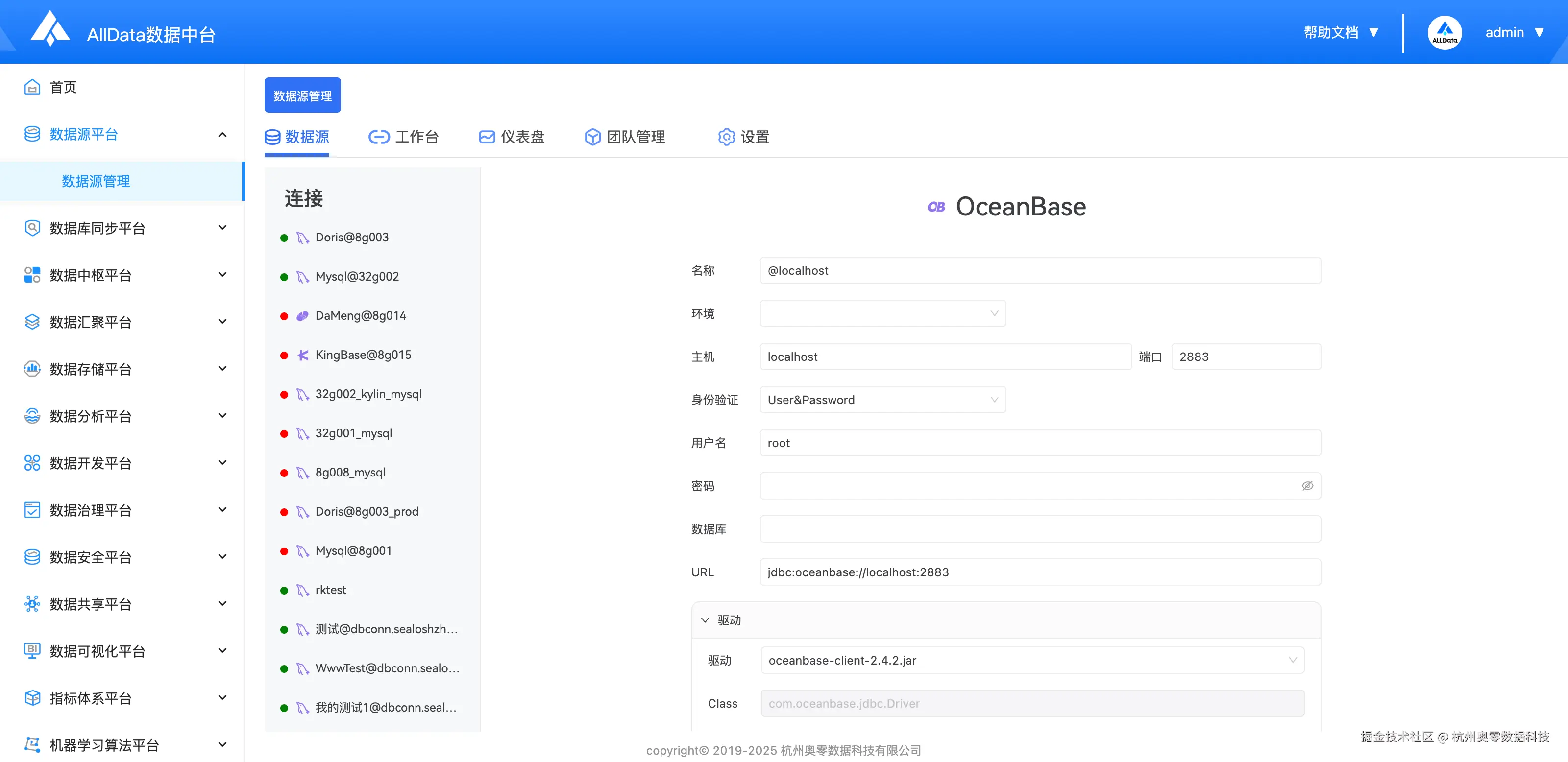Expand 数据中枢平台 menu chevron
The height and width of the screenshot is (762, 1568).
click(x=222, y=274)
